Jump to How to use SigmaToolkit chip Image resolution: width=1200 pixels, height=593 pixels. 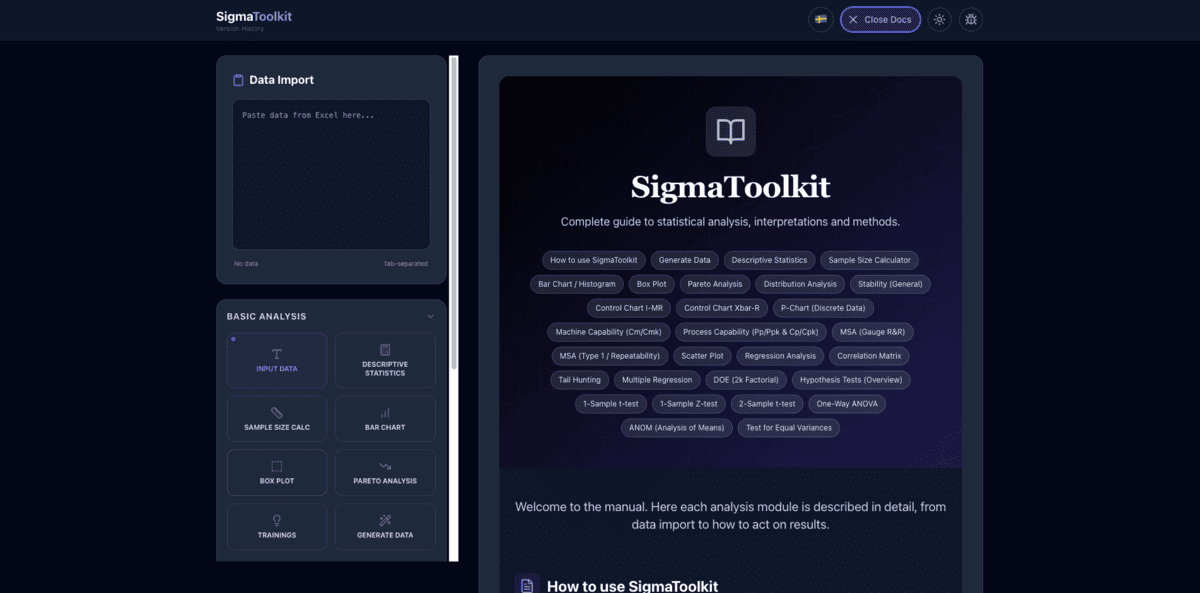point(594,260)
